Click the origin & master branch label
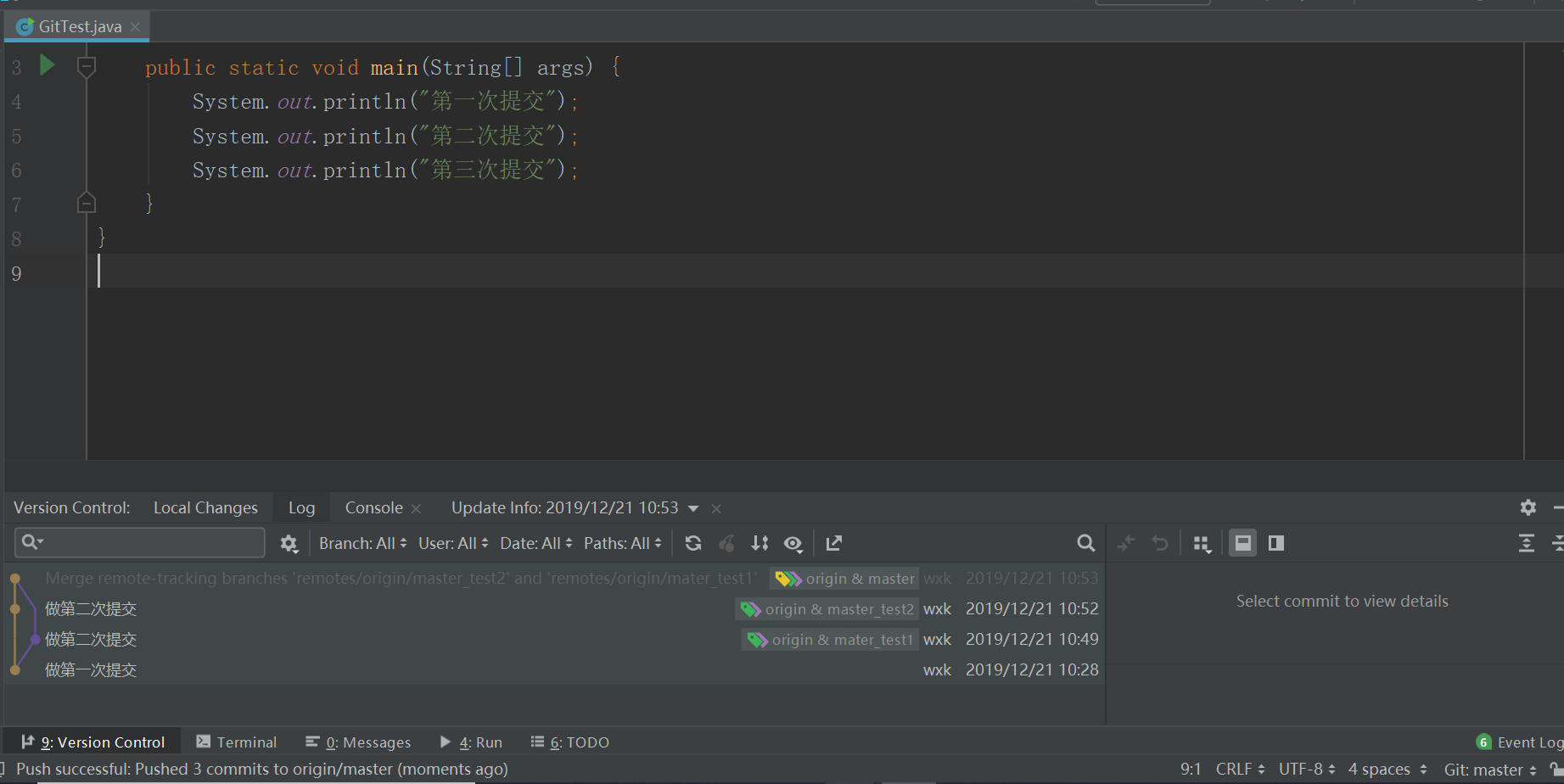Viewport: 1564px width, 784px height. click(844, 578)
